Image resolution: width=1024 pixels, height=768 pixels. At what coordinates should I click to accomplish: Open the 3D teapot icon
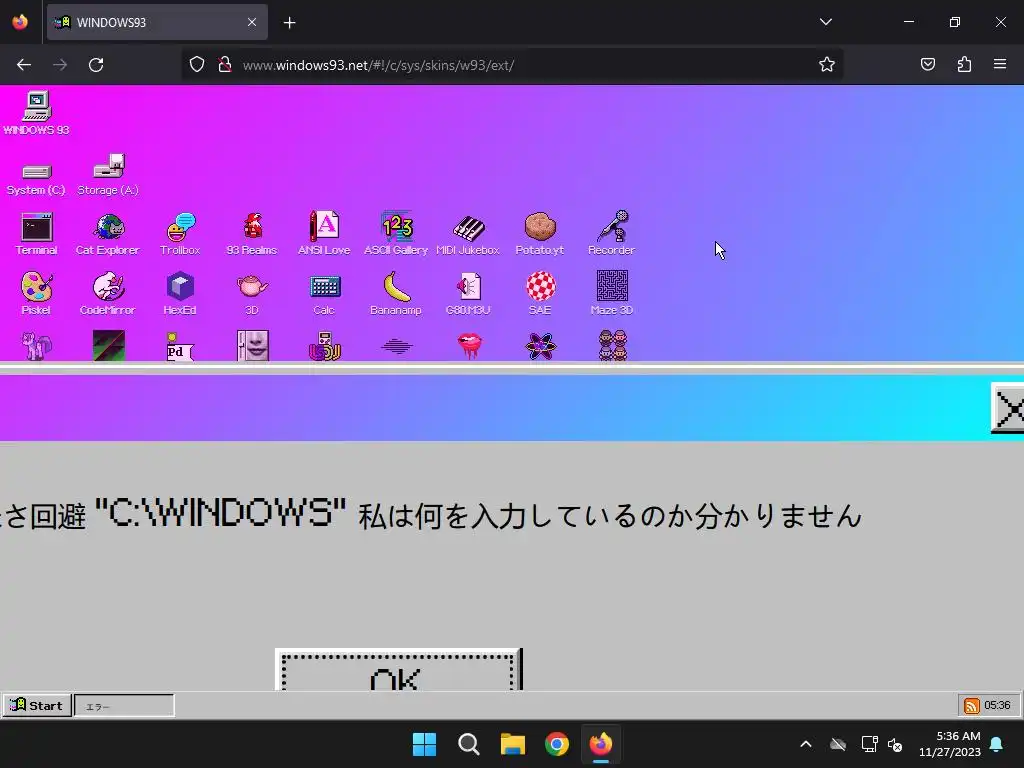coord(252,294)
